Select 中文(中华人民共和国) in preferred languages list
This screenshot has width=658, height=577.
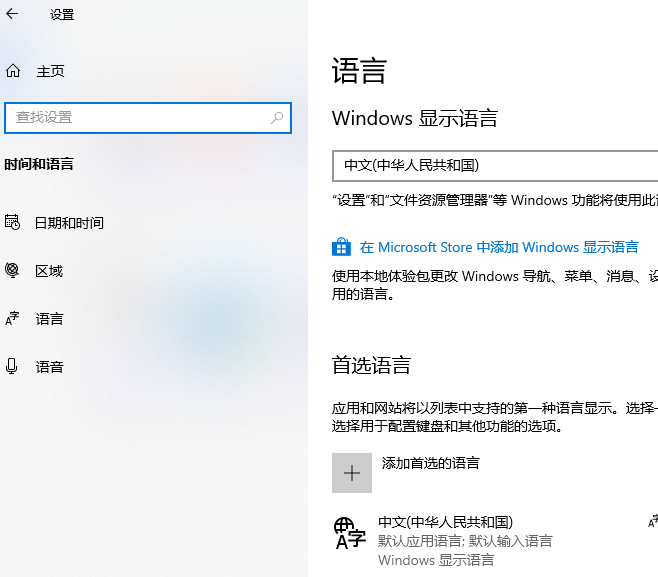coord(445,522)
